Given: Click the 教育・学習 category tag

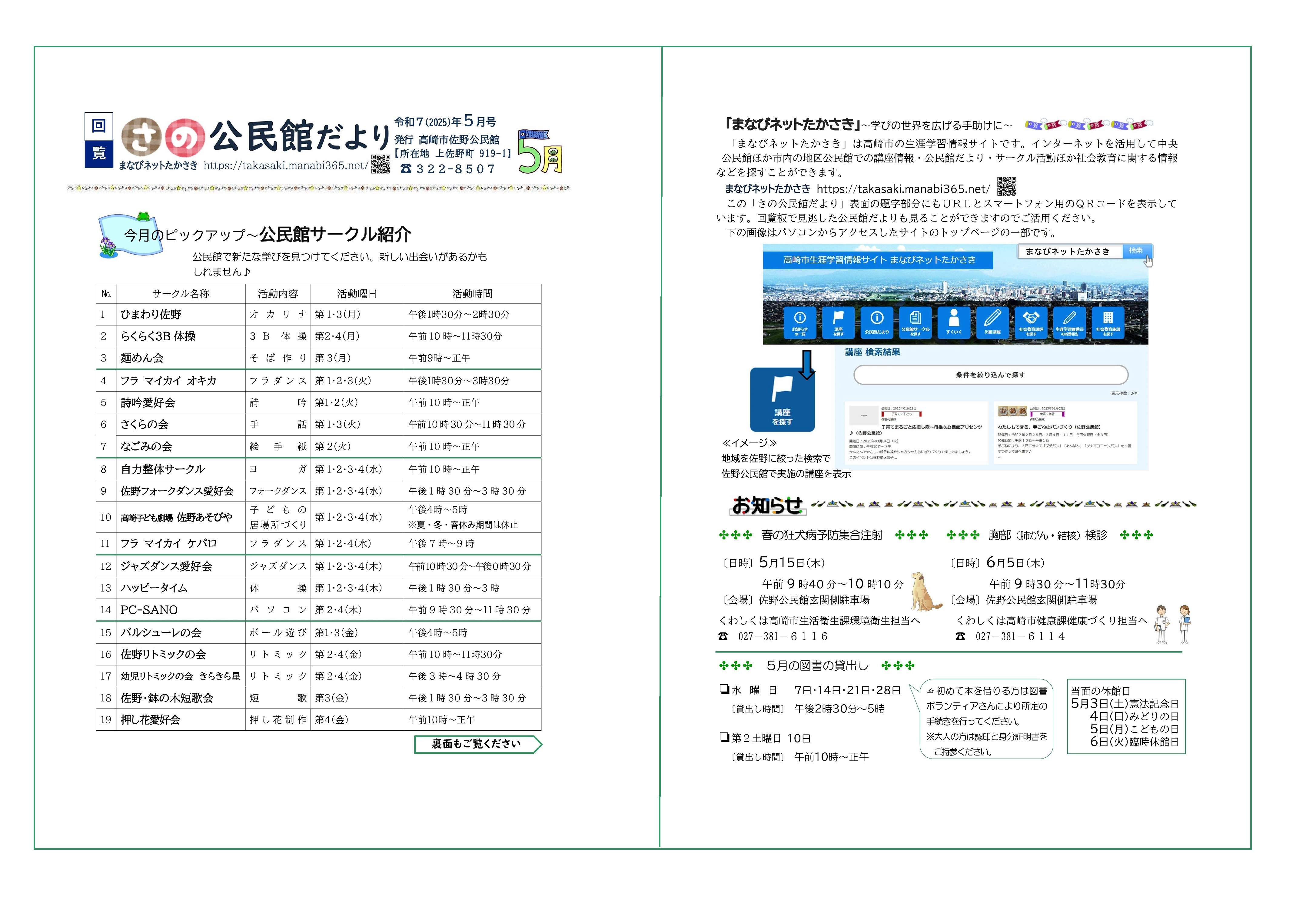Looking at the screenshot, I should pos(1048,414).
